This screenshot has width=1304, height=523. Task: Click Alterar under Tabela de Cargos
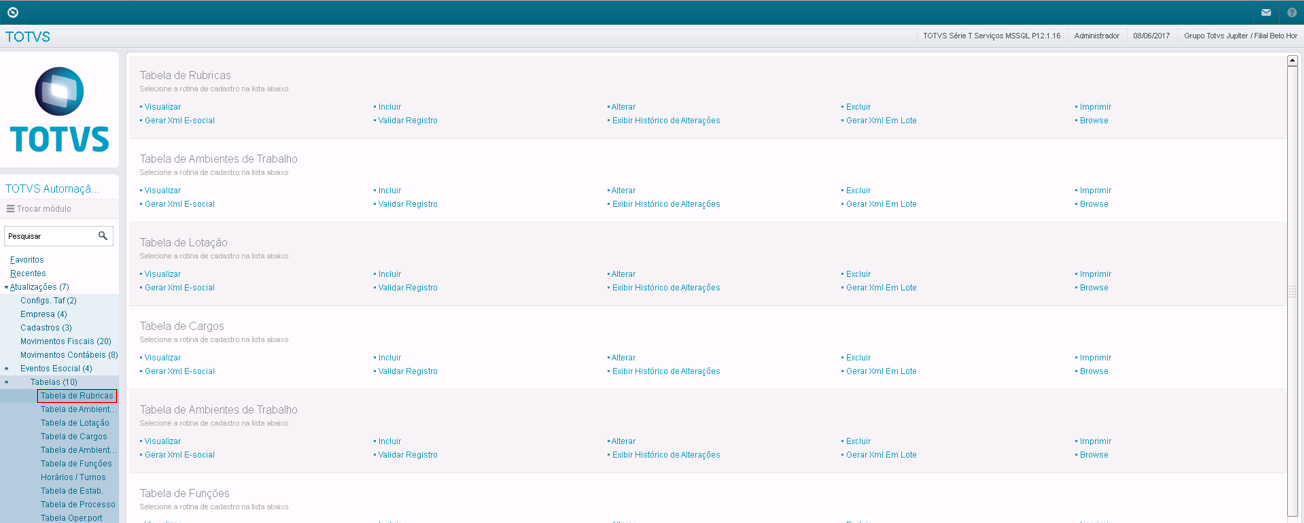point(623,358)
